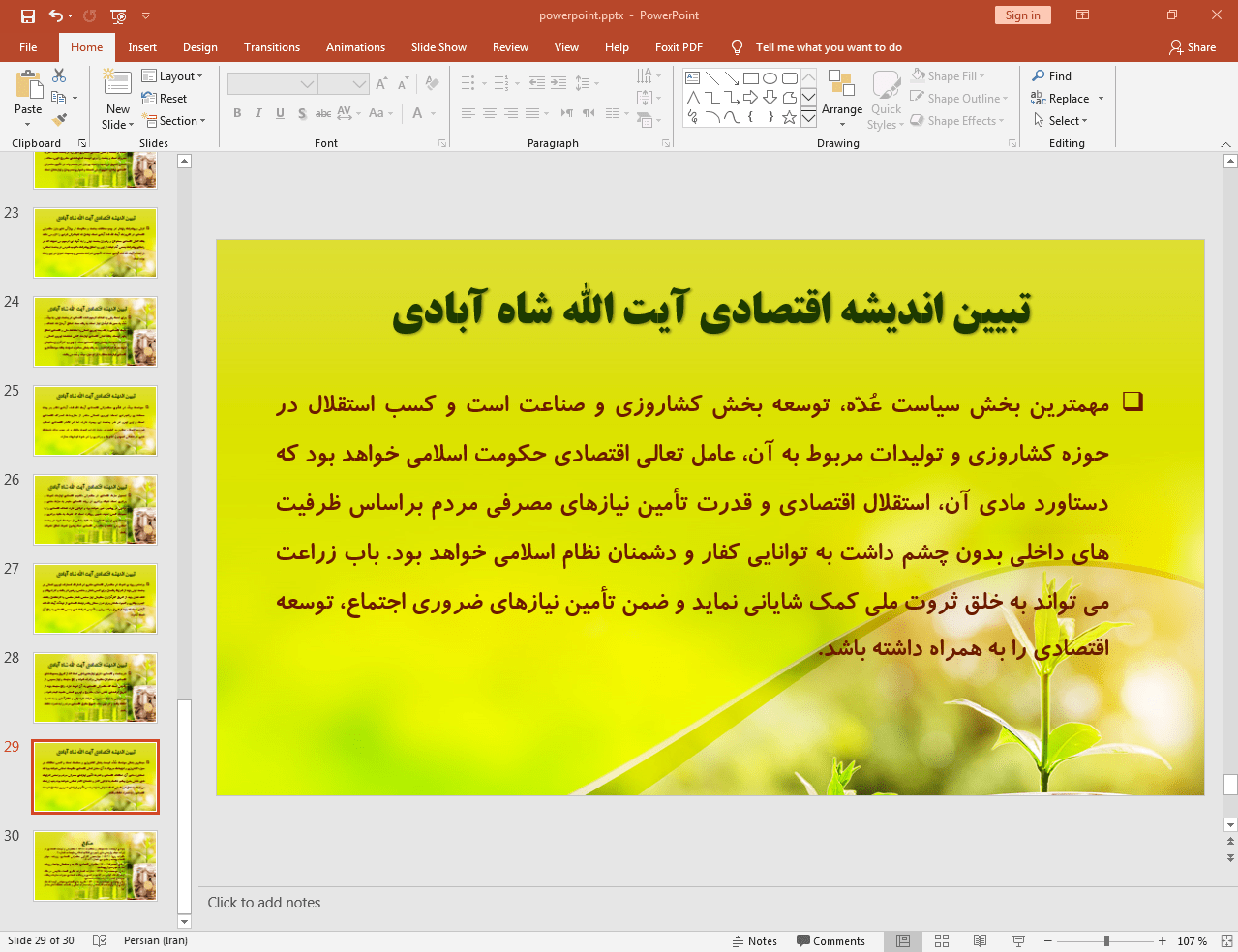This screenshot has width=1238, height=952.
Task: Open Shape Fill color options
Action: [x=949, y=76]
